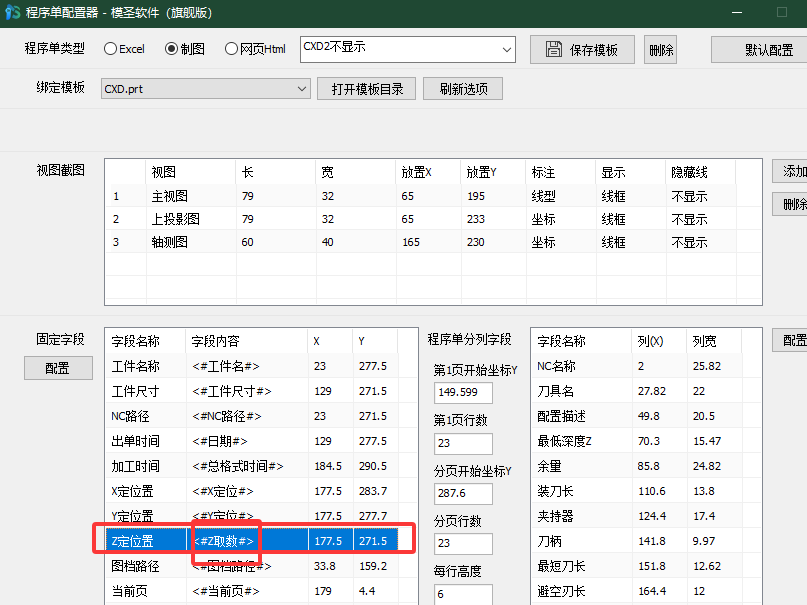Select the 最低深度Z column field row
This screenshot has height=605, width=807.
click(645, 441)
